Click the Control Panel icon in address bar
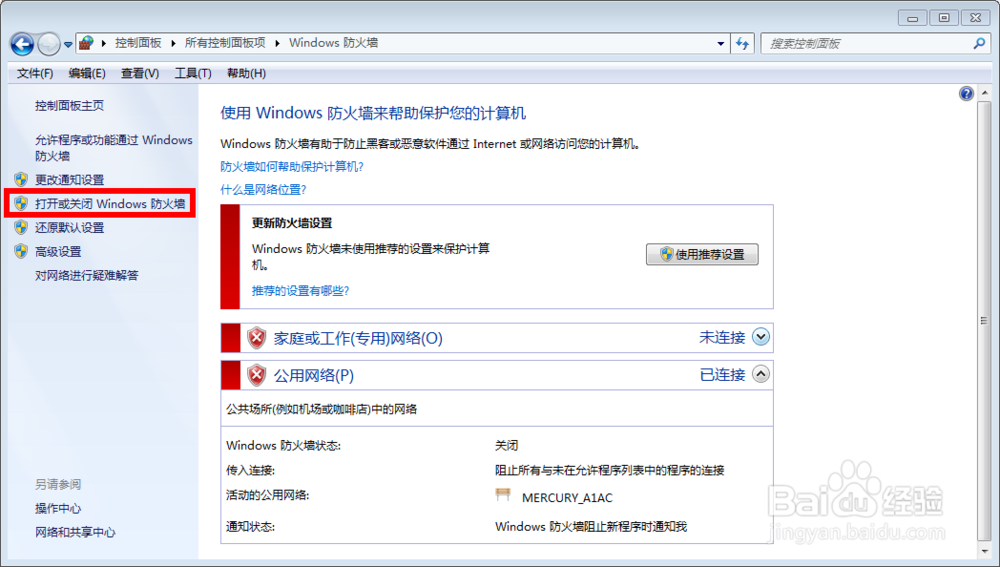1000x567 pixels. click(87, 43)
